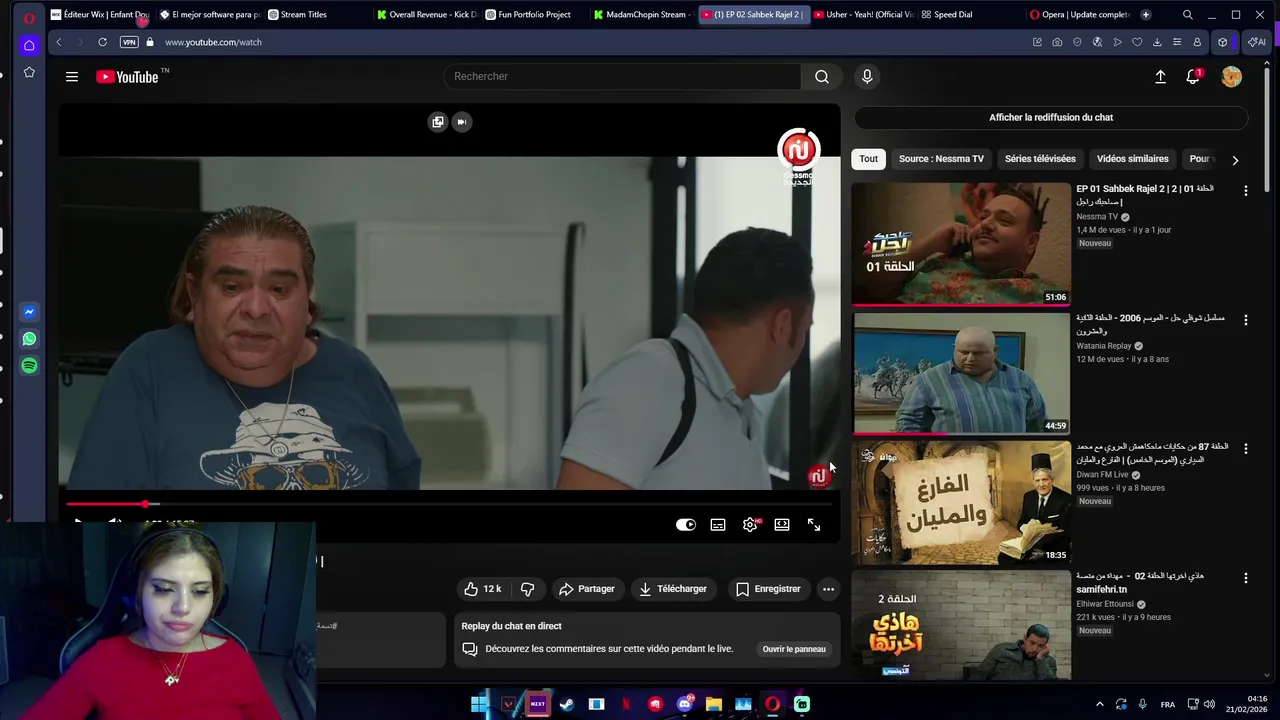
Task: Open the account avatar menu
Action: coord(1231,77)
